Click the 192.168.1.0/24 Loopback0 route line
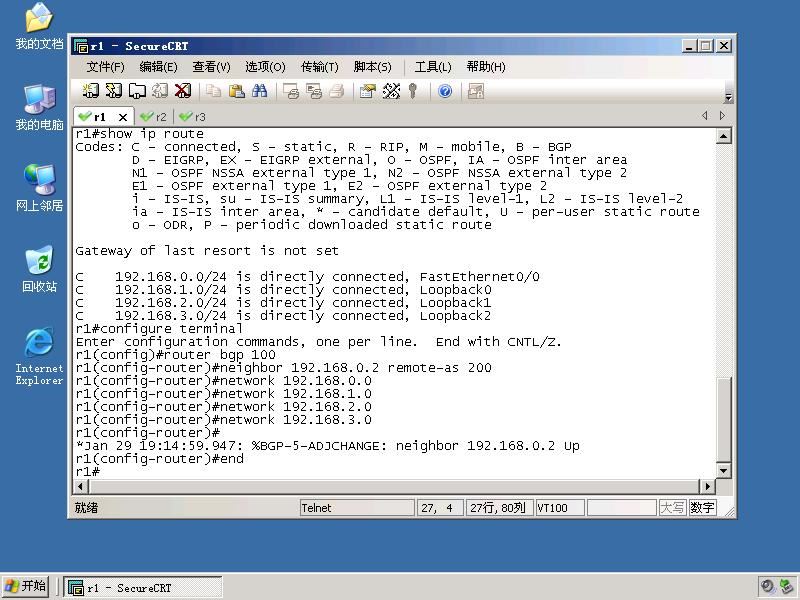Image resolution: width=800 pixels, height=600 pixels. pyautogui.click(x=283, y=290)
